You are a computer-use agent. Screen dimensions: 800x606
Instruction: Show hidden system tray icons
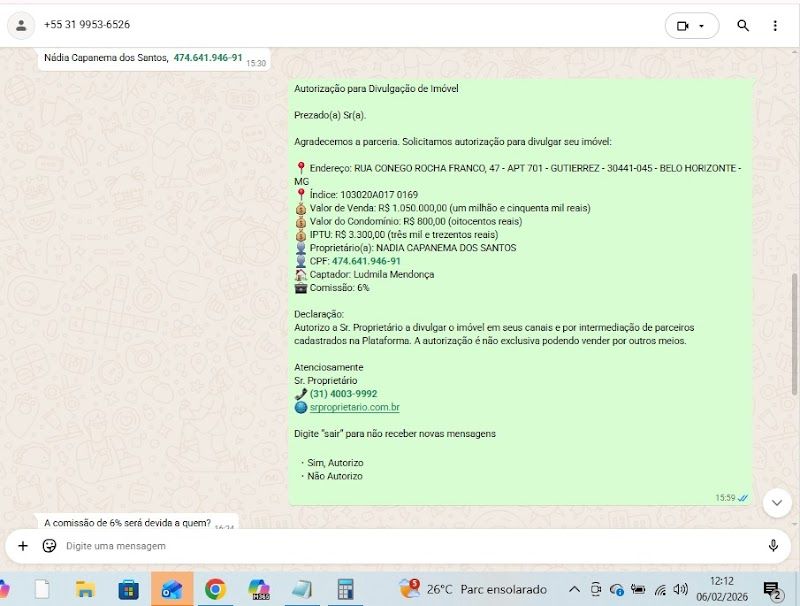pyautogui.click(x=574, y=590)
